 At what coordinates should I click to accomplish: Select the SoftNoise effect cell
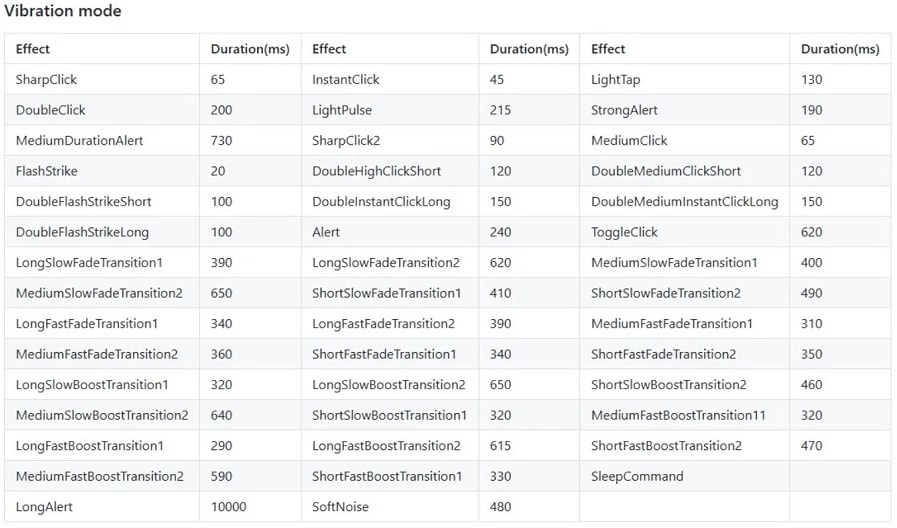341,507
